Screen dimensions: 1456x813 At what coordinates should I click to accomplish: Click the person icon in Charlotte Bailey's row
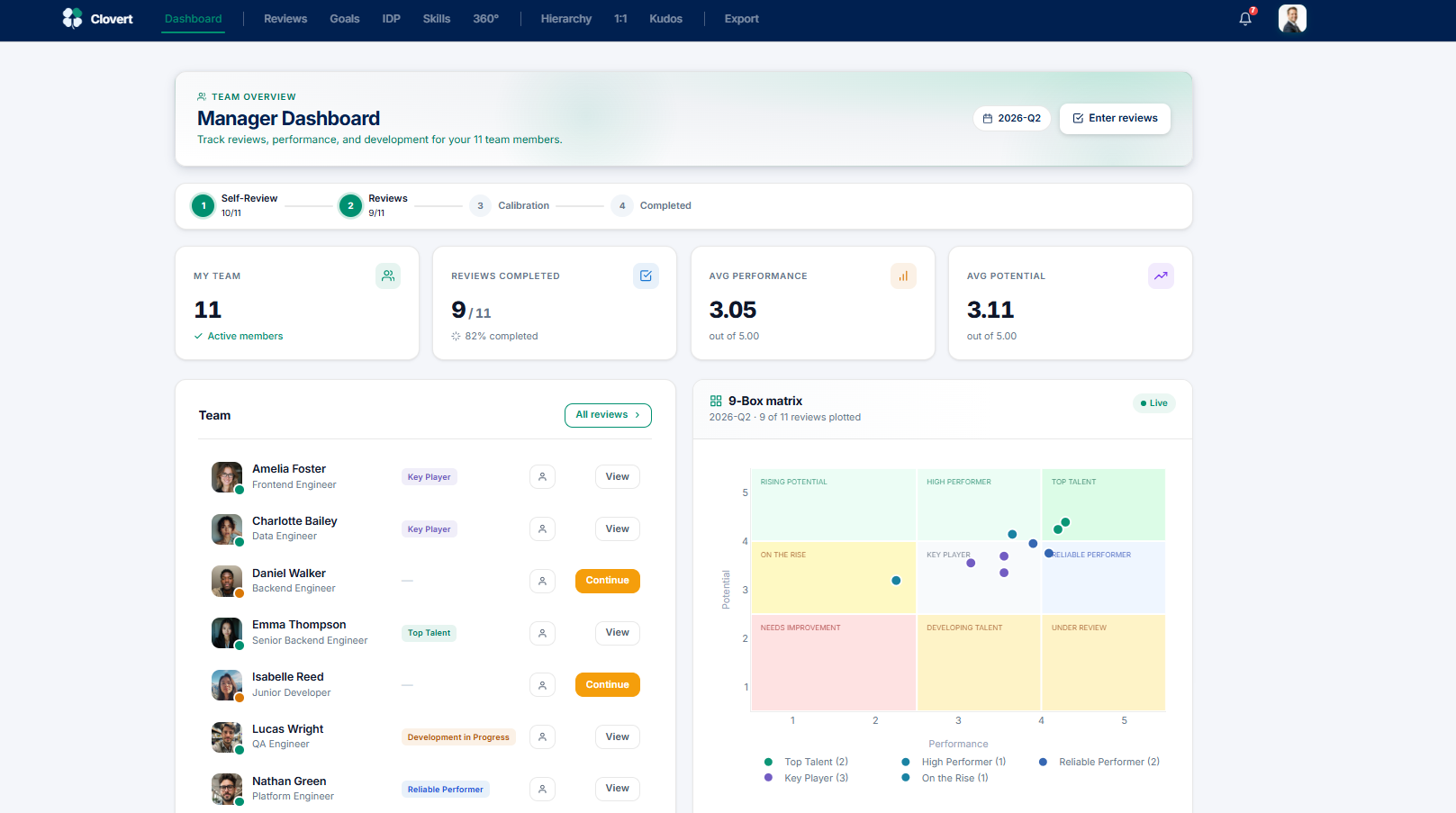click(x=542, y=529)
